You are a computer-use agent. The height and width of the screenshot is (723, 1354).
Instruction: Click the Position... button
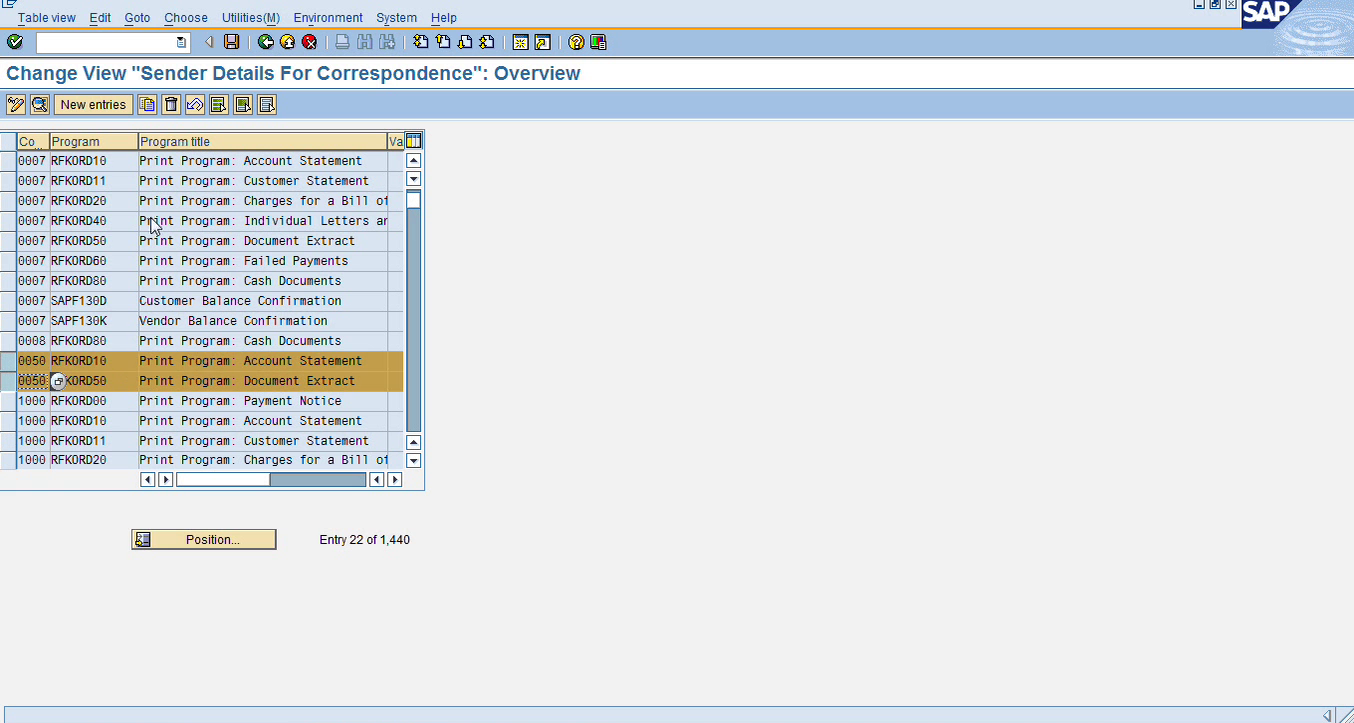(x=204, y=540)
